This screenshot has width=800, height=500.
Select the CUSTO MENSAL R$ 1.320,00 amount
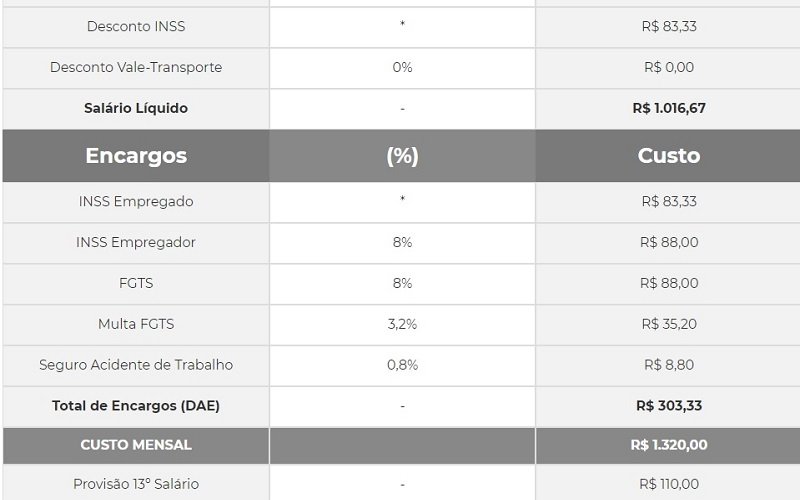click(669, 445)
